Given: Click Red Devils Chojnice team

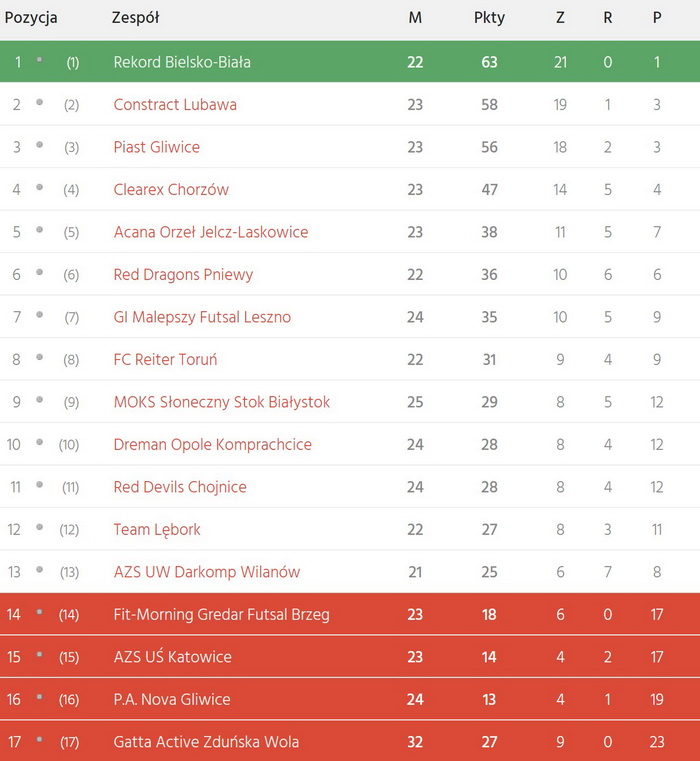Looking at the screenshot, I should (x=180, y=487).
